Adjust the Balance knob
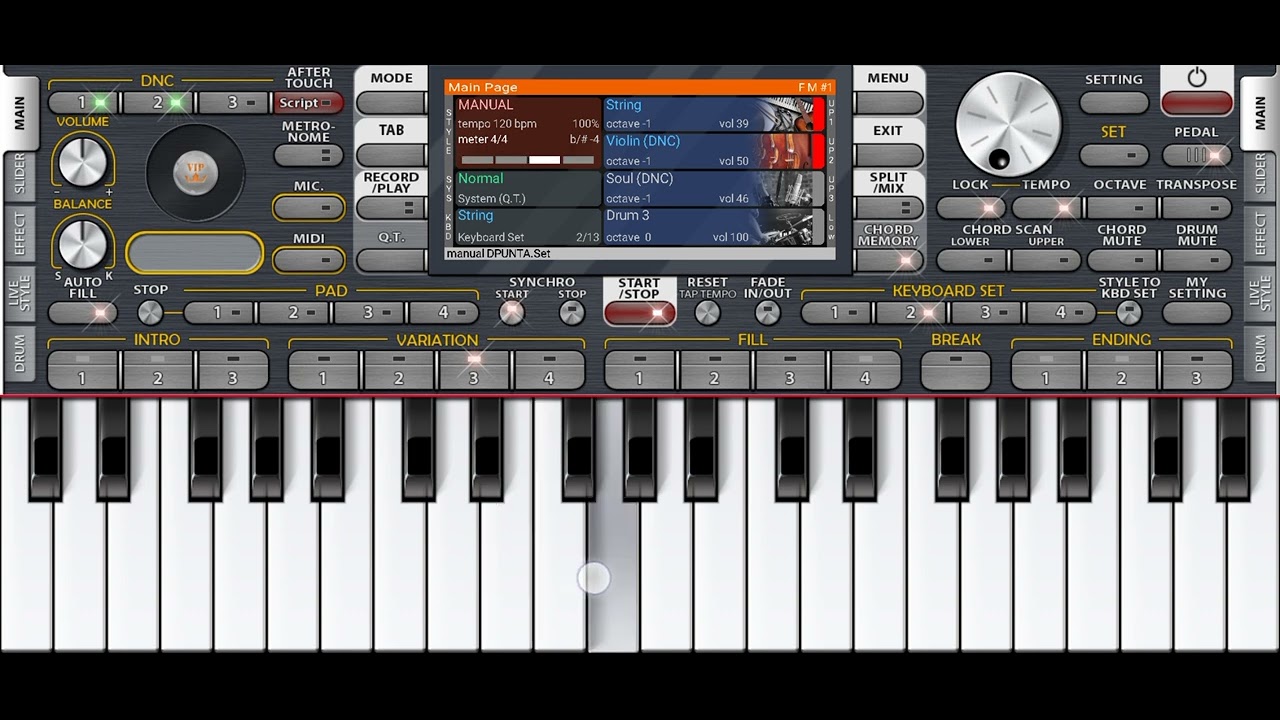The width and height of the screenshot is (1280, 720). coord(83,243)
